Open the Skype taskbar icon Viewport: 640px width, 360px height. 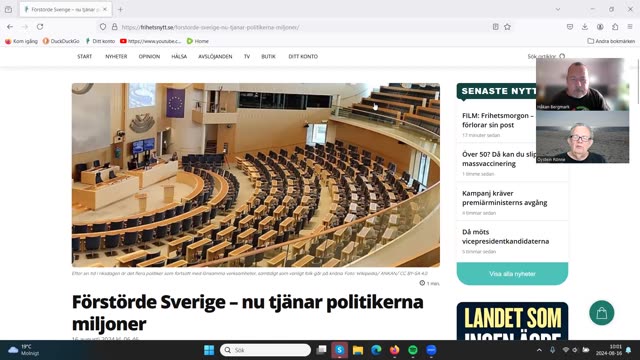[x=340, y=350]
